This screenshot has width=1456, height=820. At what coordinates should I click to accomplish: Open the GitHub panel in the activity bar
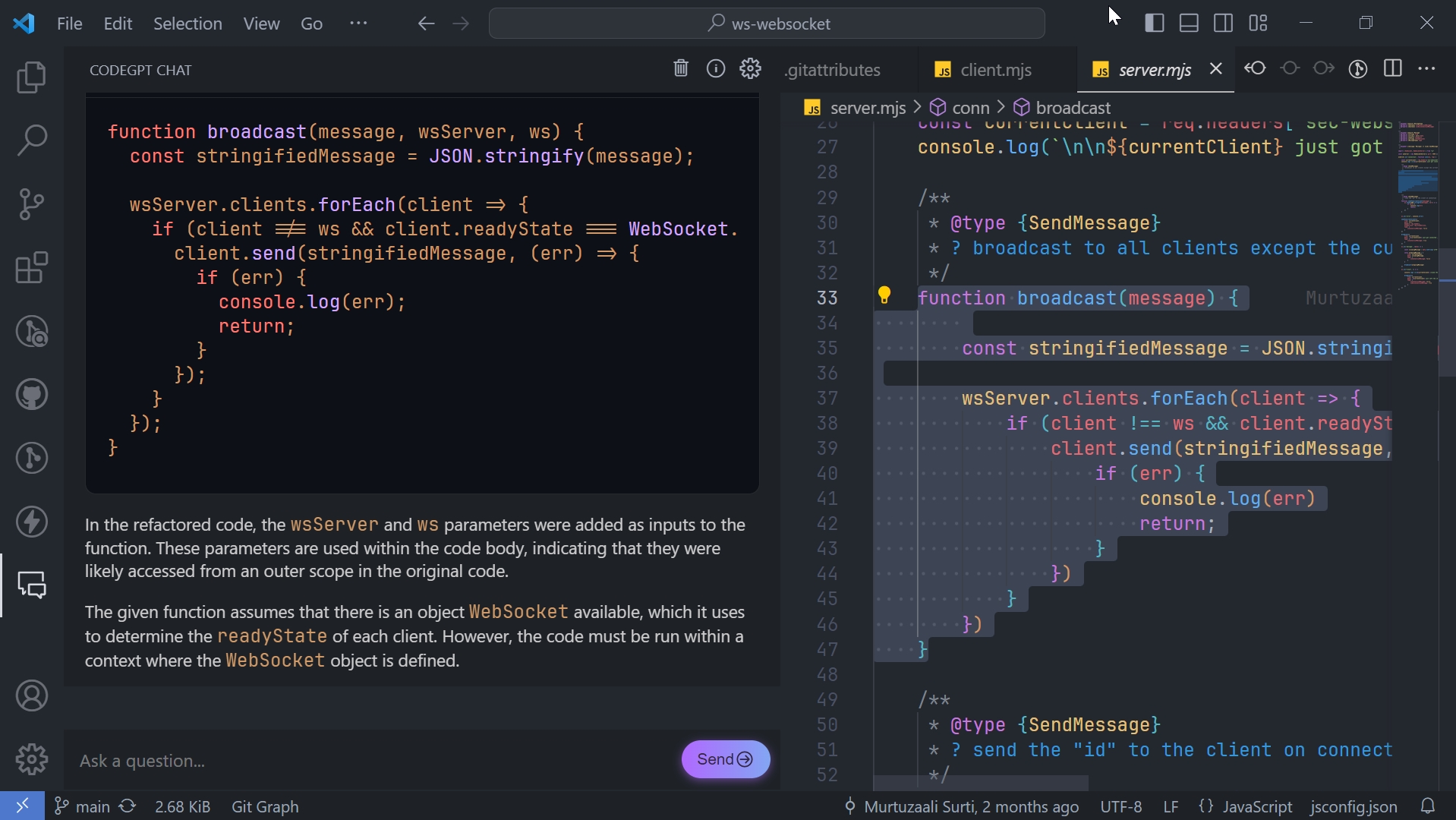[x=32, y=394]
